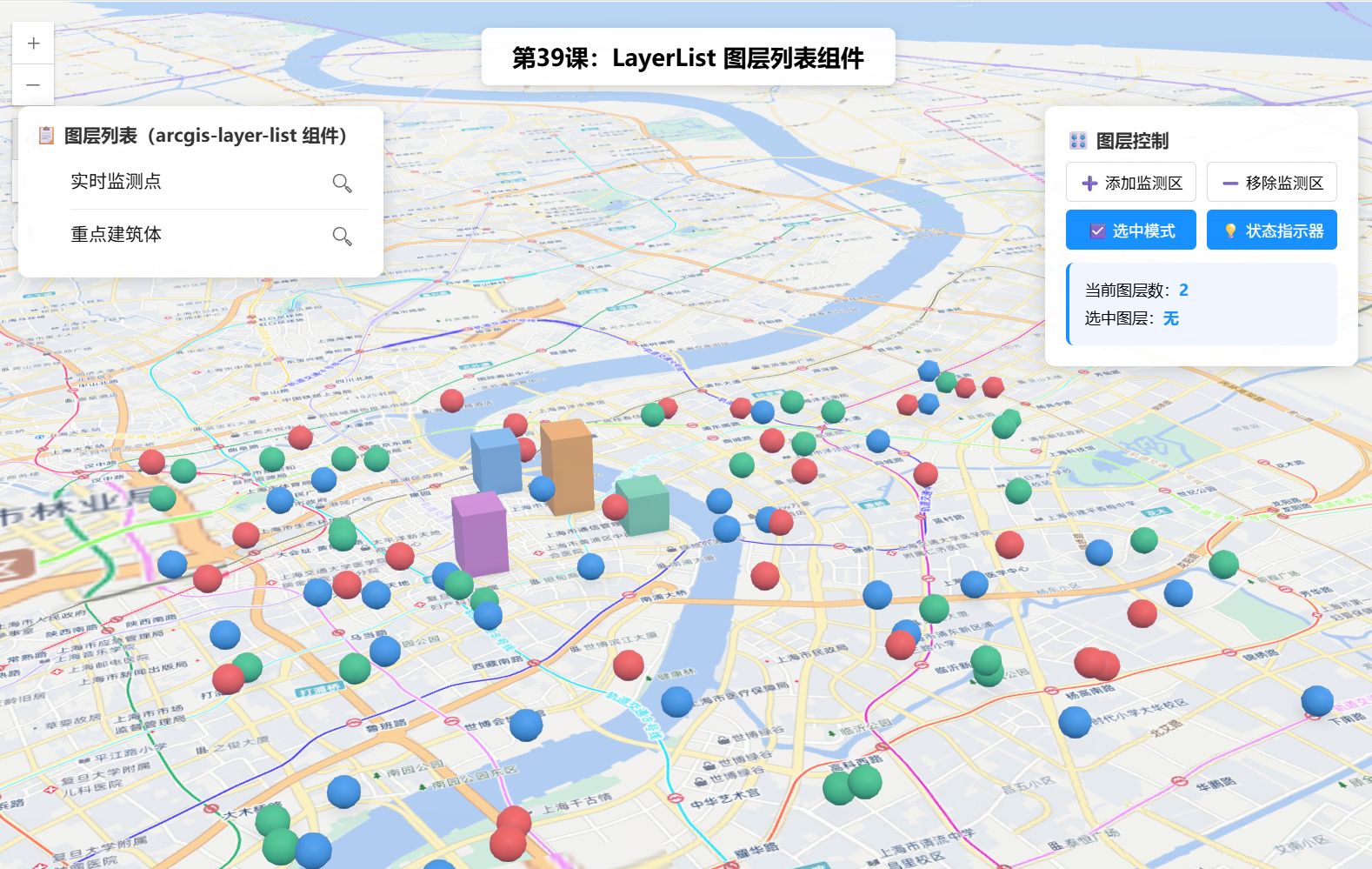Viewport: 1372px width, 869px height.
Task: Zoom out with the minus button
Action: pos(33,85)
